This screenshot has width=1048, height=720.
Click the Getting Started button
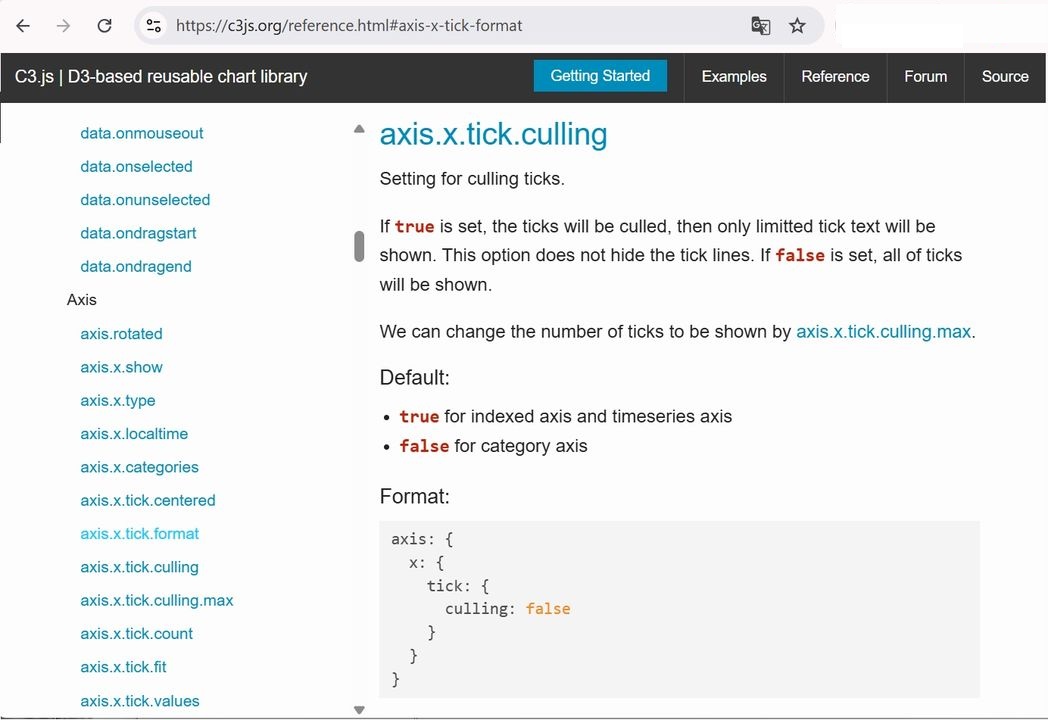tap(600, 76)
